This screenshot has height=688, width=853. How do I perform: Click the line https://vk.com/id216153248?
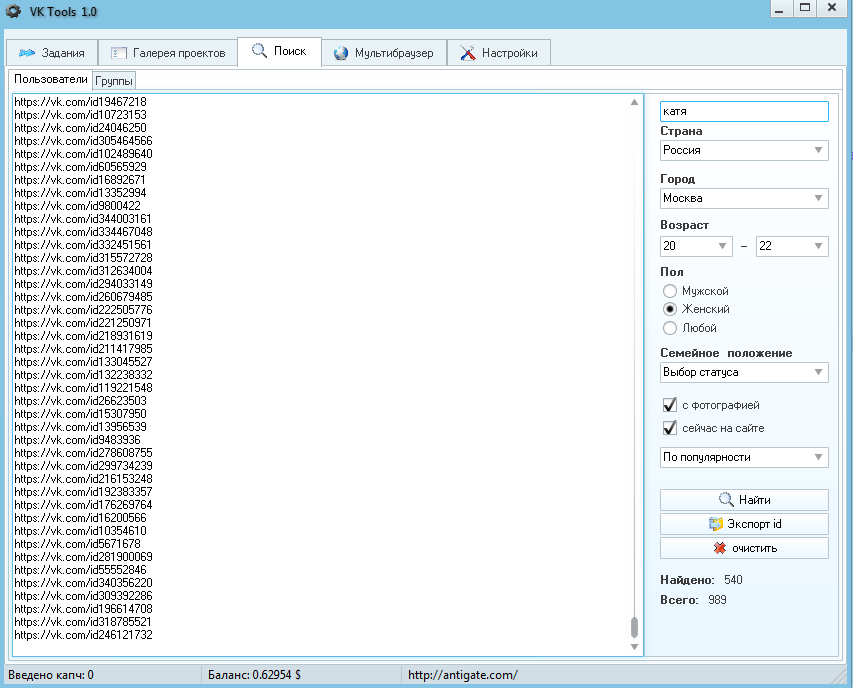(83, 479)
